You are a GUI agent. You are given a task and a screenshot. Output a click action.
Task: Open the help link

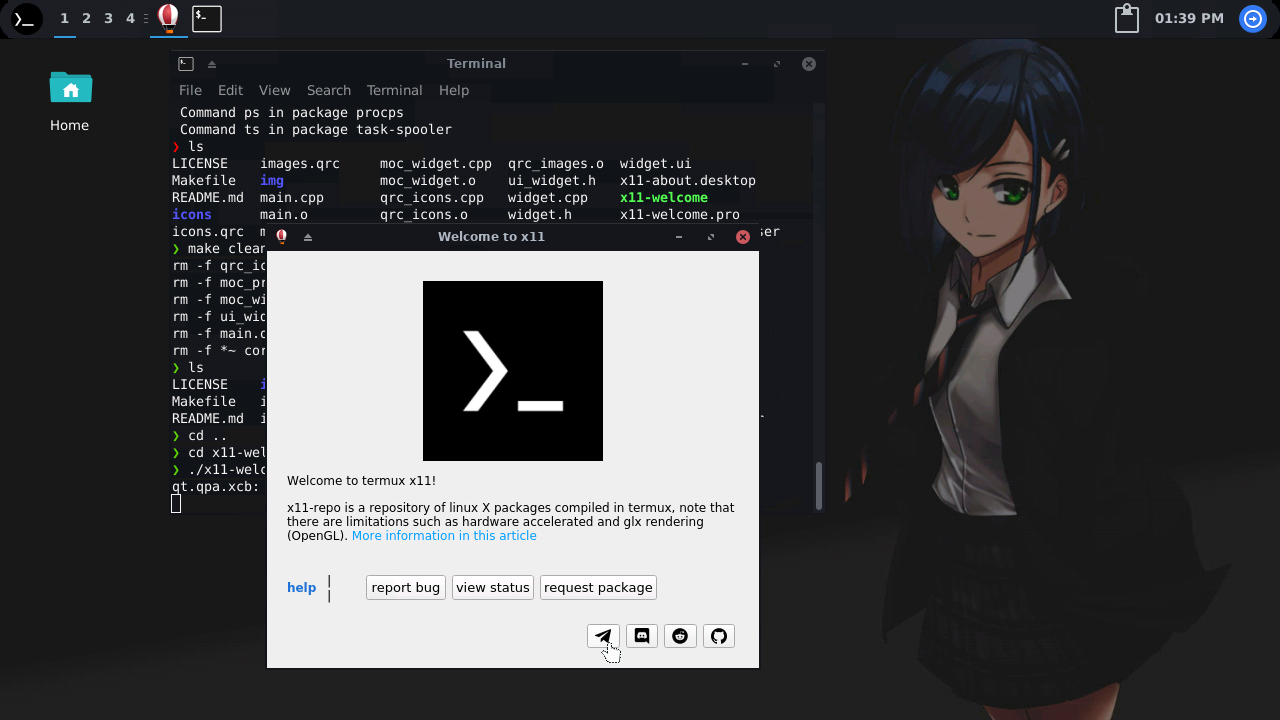coord(301,587)
